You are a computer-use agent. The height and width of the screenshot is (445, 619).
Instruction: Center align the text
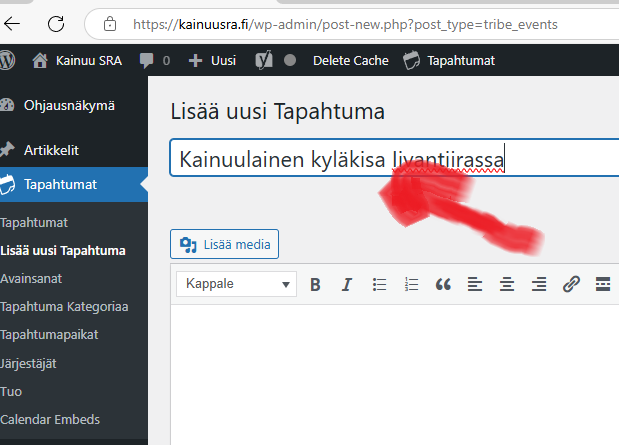[x=507, y=284]
